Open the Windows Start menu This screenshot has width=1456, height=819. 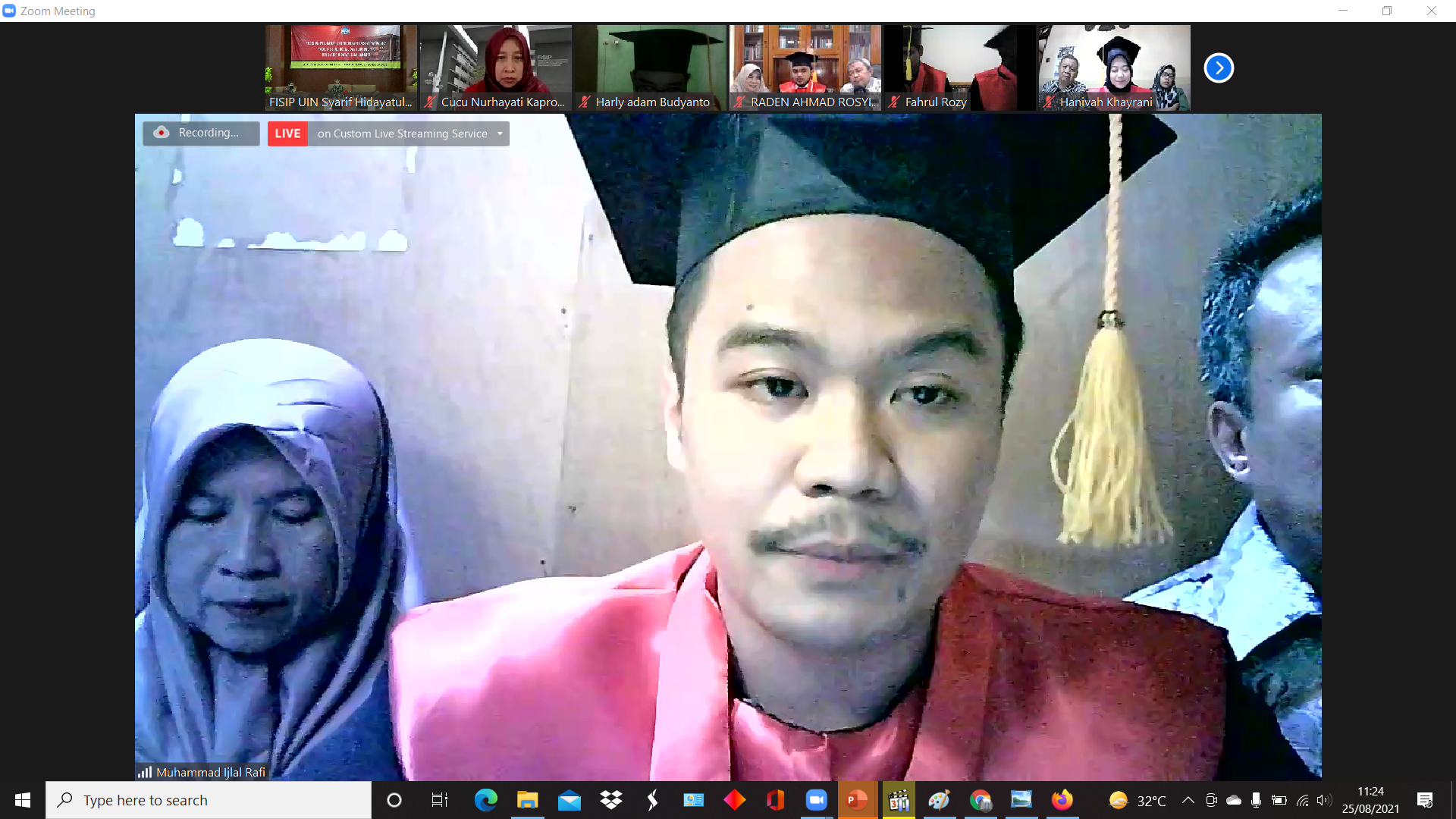[x=23, y=800]
